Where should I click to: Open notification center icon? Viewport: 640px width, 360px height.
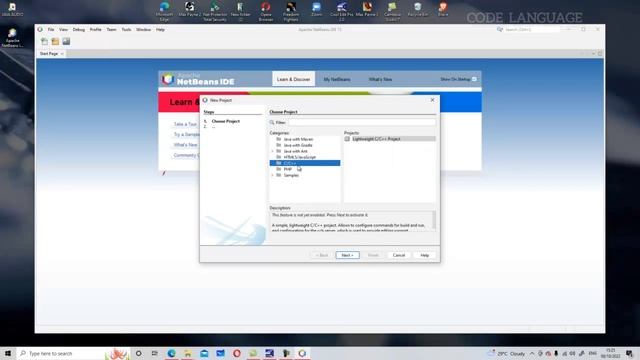629,353
